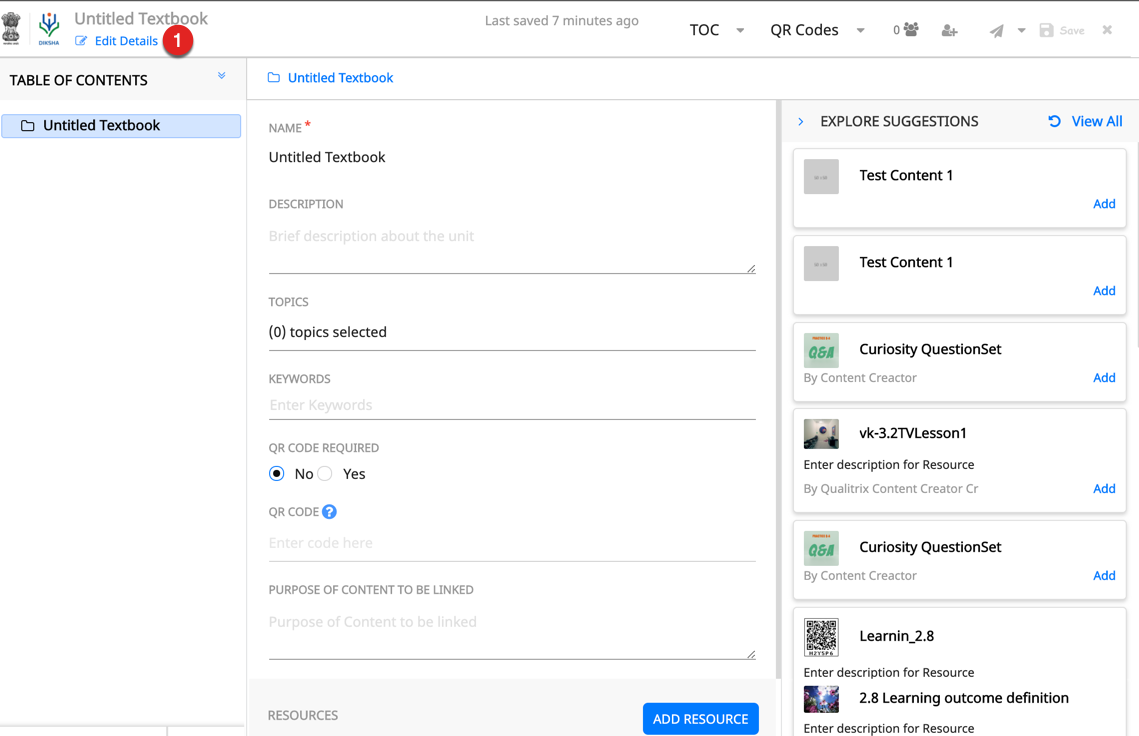Click the refresh suggestions icon
This screenshot has width=1139, height=736.
coord(1054,121)
